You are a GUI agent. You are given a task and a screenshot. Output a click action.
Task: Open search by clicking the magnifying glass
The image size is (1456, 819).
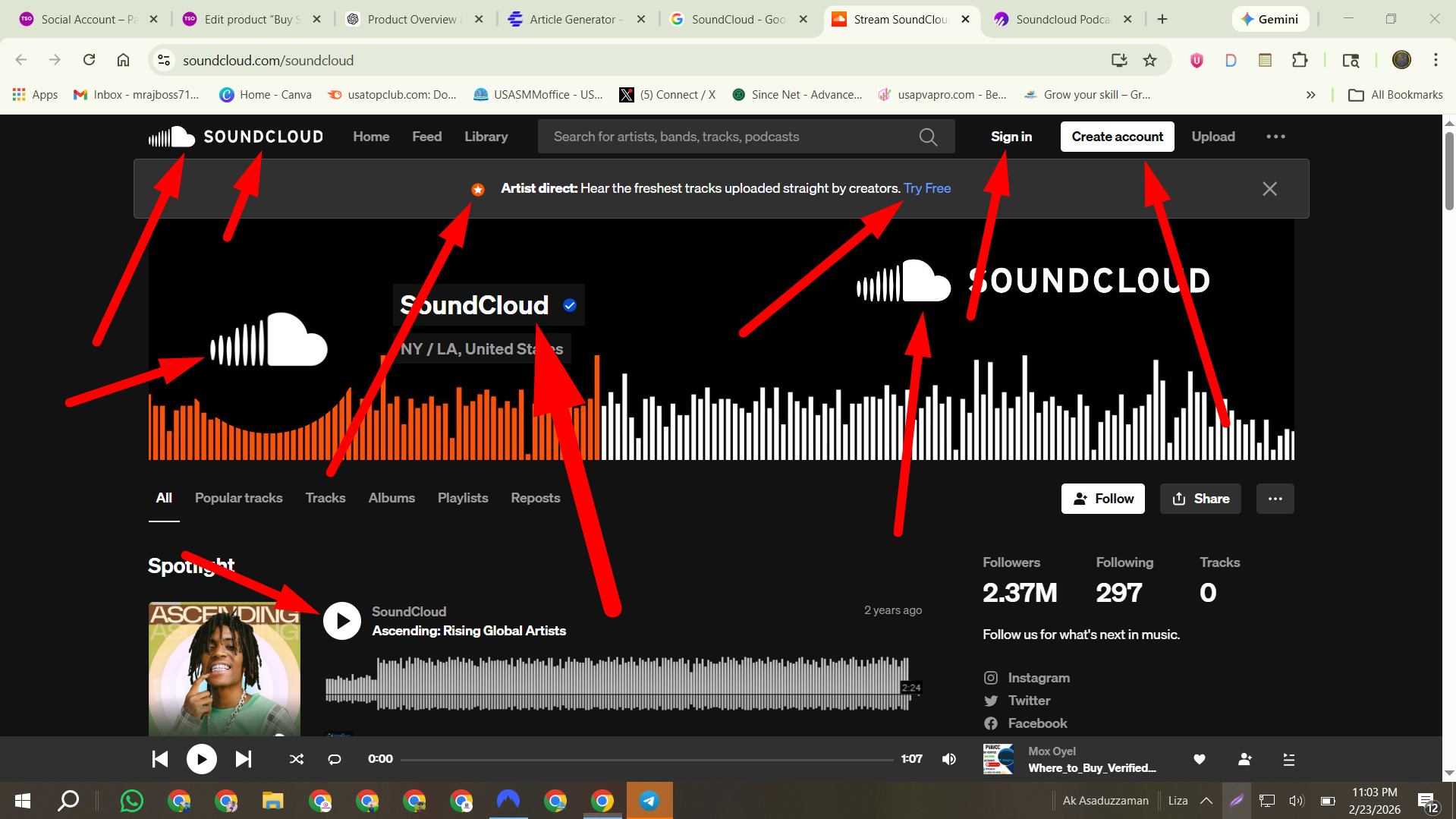[x=927, y=137]
